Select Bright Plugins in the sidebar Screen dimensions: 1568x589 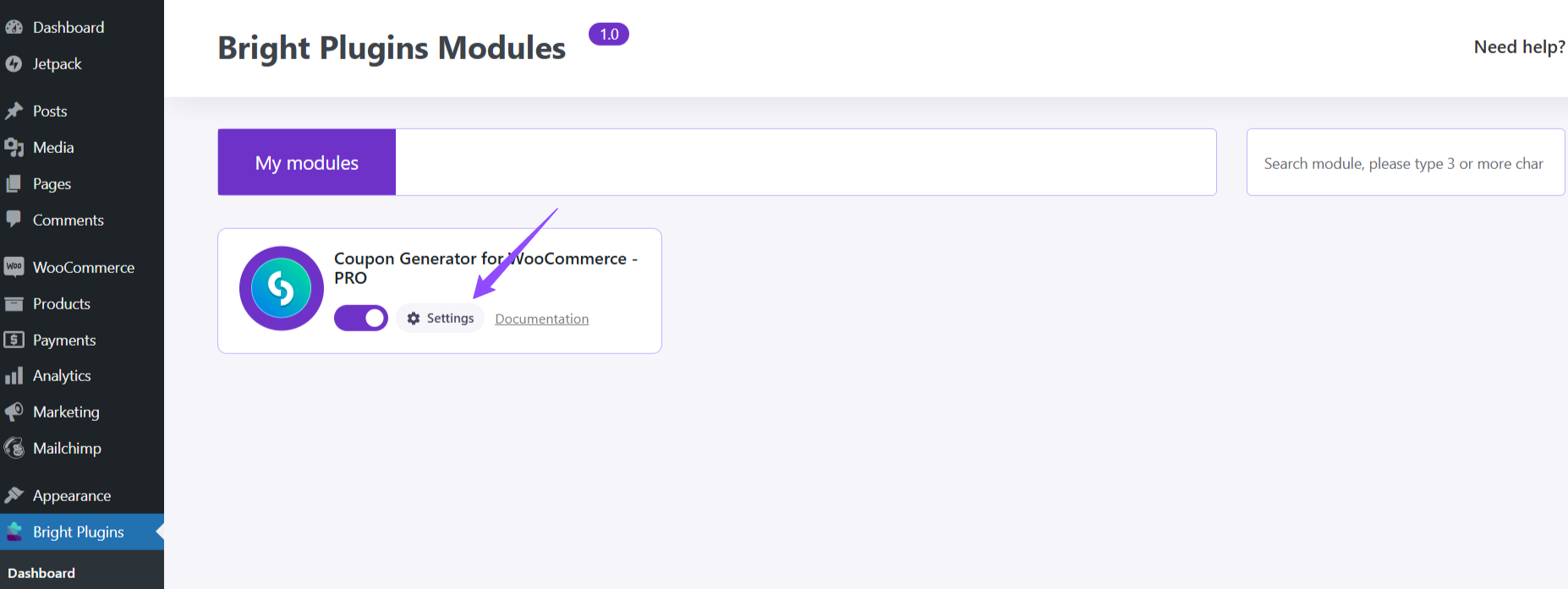coord(78,532)
